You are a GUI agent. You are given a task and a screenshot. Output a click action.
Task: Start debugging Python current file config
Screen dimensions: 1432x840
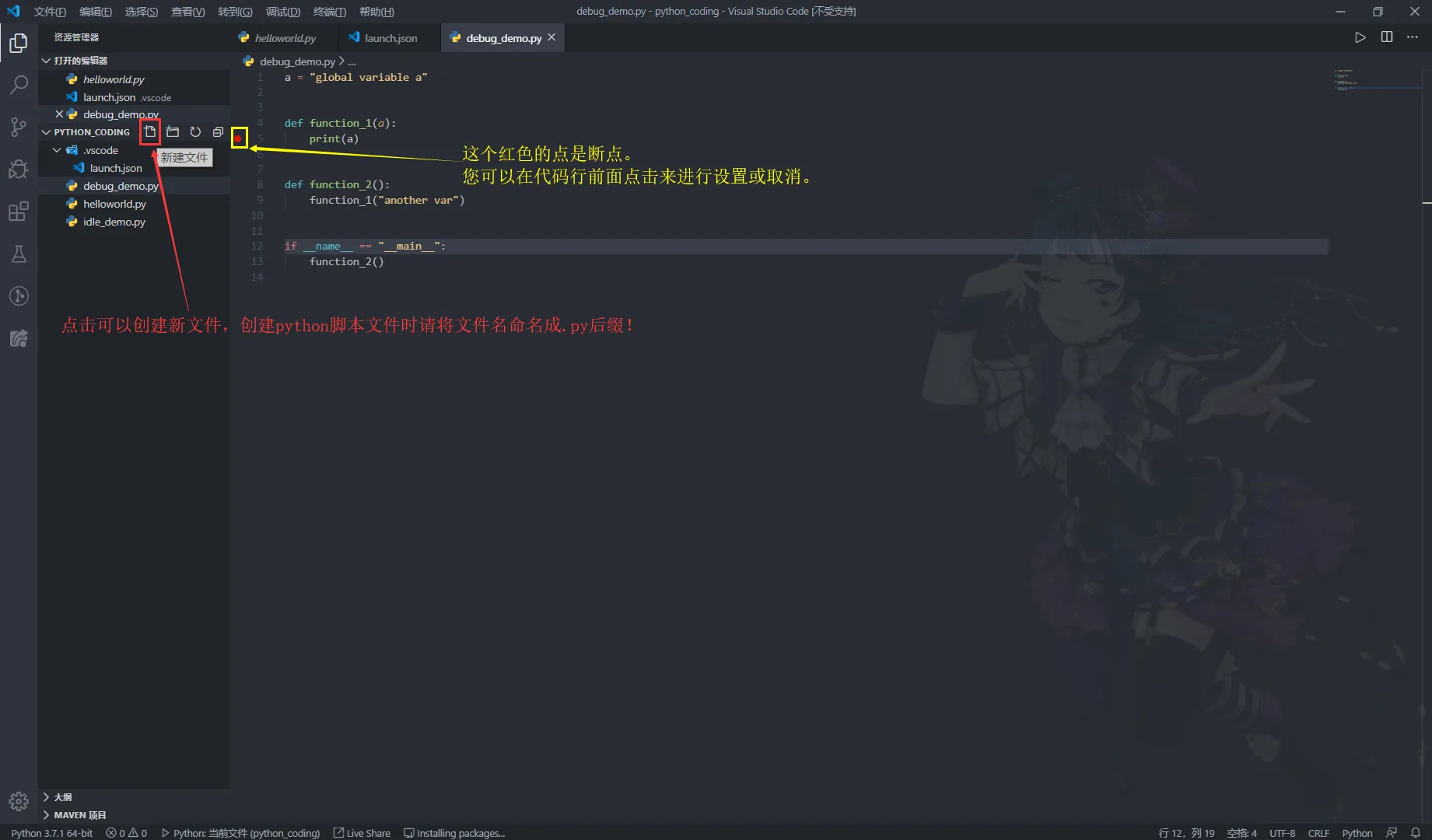(241, 833)
